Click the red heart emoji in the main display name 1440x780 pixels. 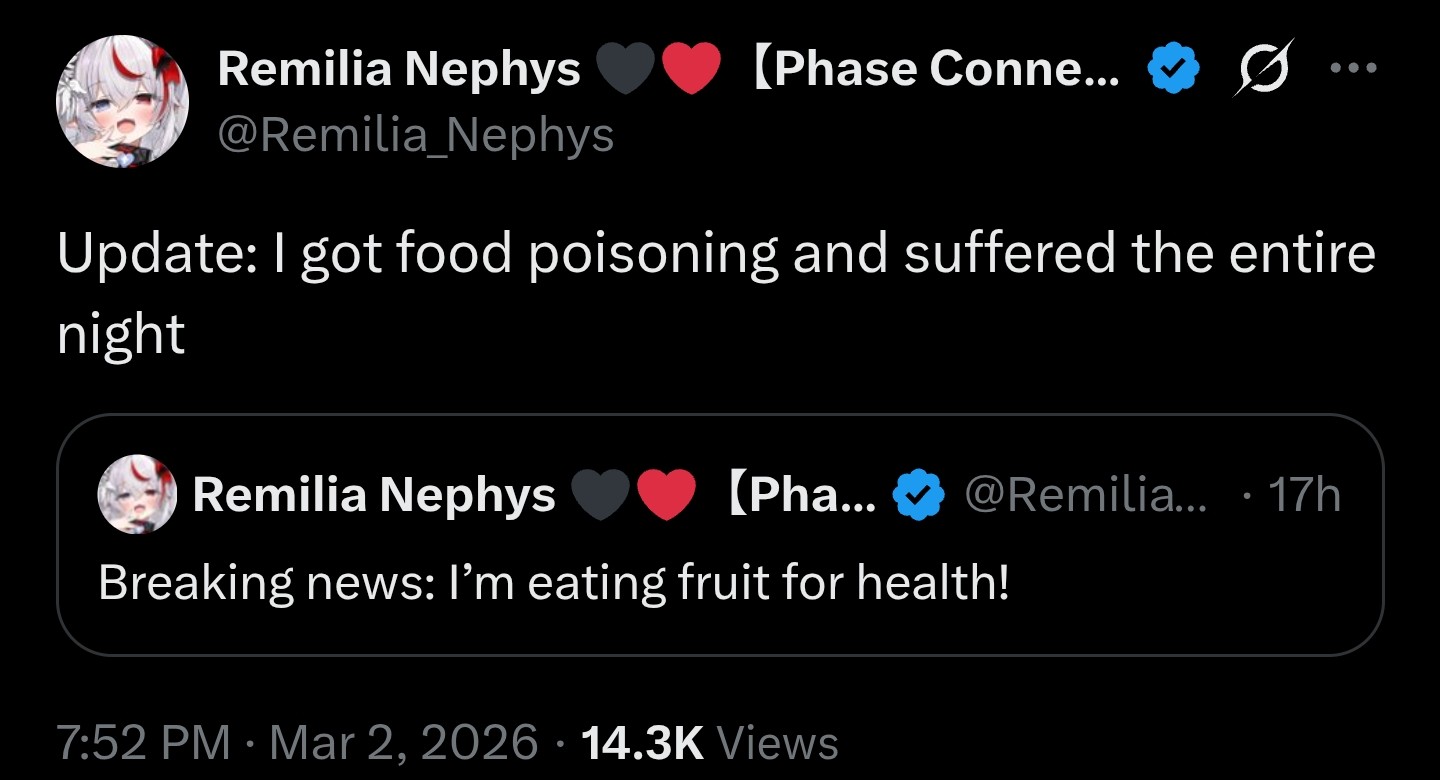pyautogui.click(x=692, y=70)
